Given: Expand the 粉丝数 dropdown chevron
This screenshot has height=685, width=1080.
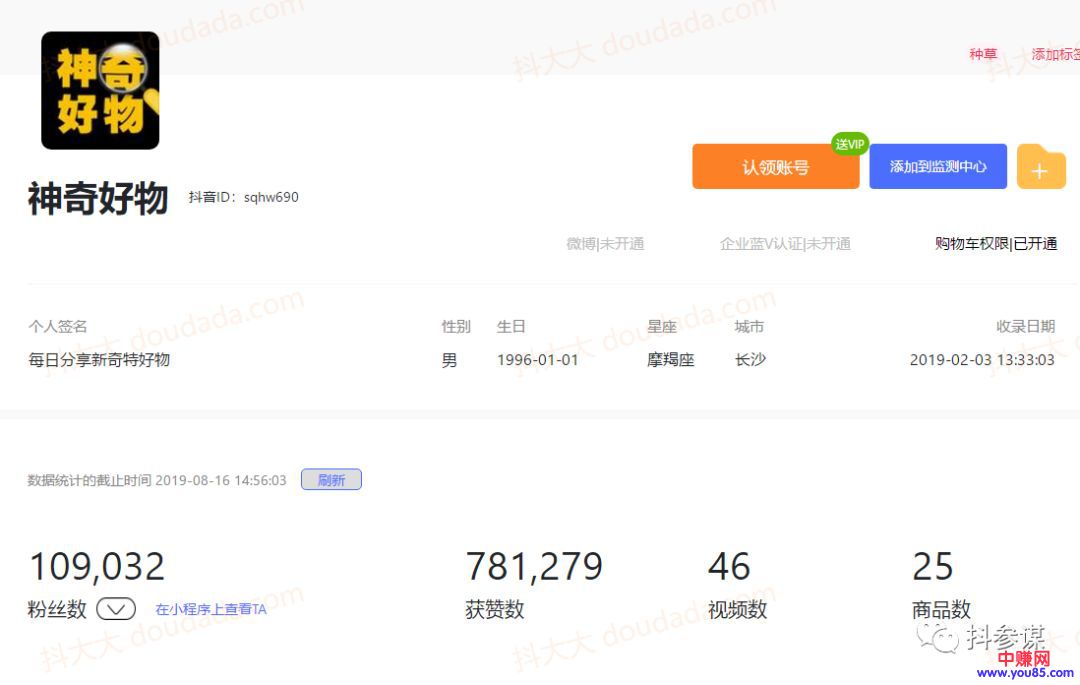Looking at the screenshot, I should (x=116, y=609).
